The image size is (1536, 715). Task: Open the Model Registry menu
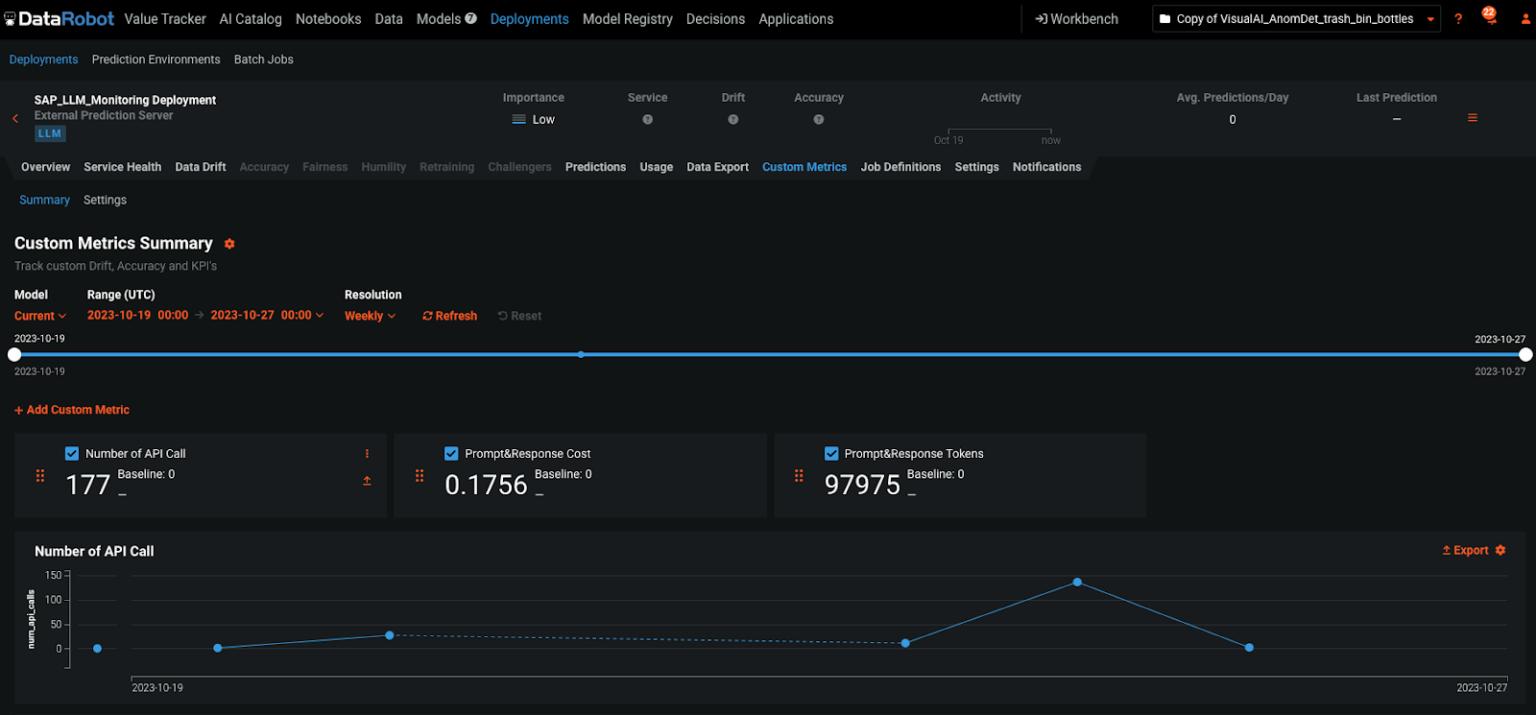point(627,18)
